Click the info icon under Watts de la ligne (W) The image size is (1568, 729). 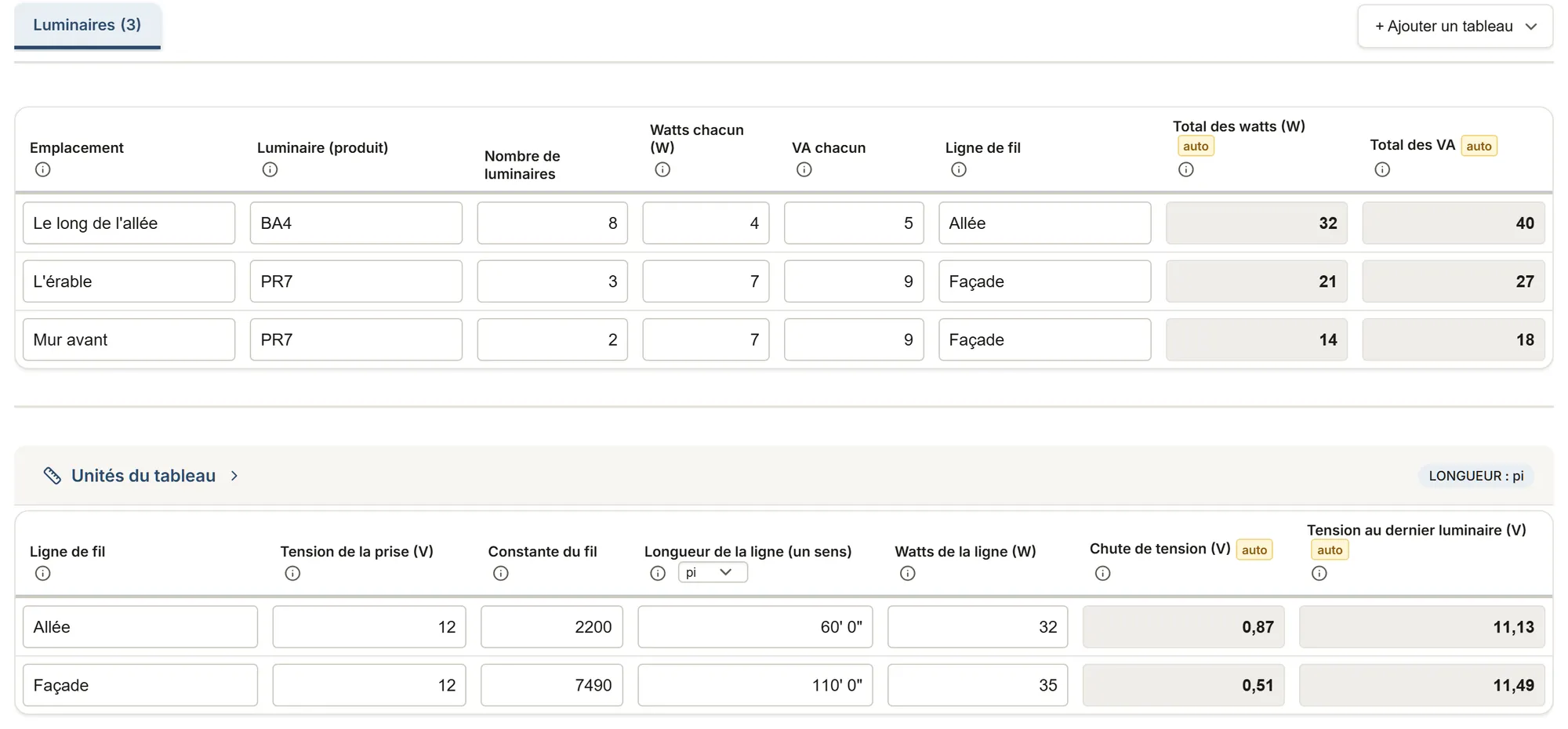[x=908, y=573]
